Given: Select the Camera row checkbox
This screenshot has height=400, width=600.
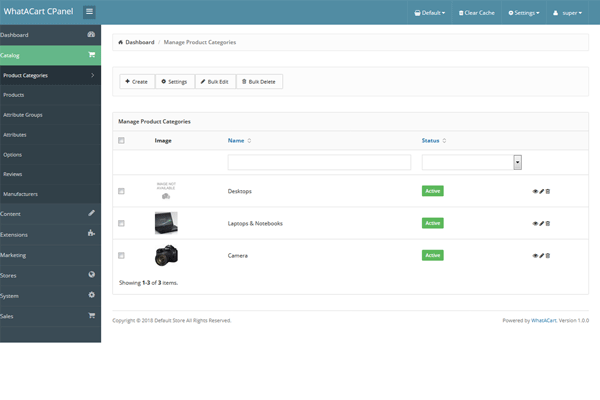Looking at the screenshot, I should point(122,256).
